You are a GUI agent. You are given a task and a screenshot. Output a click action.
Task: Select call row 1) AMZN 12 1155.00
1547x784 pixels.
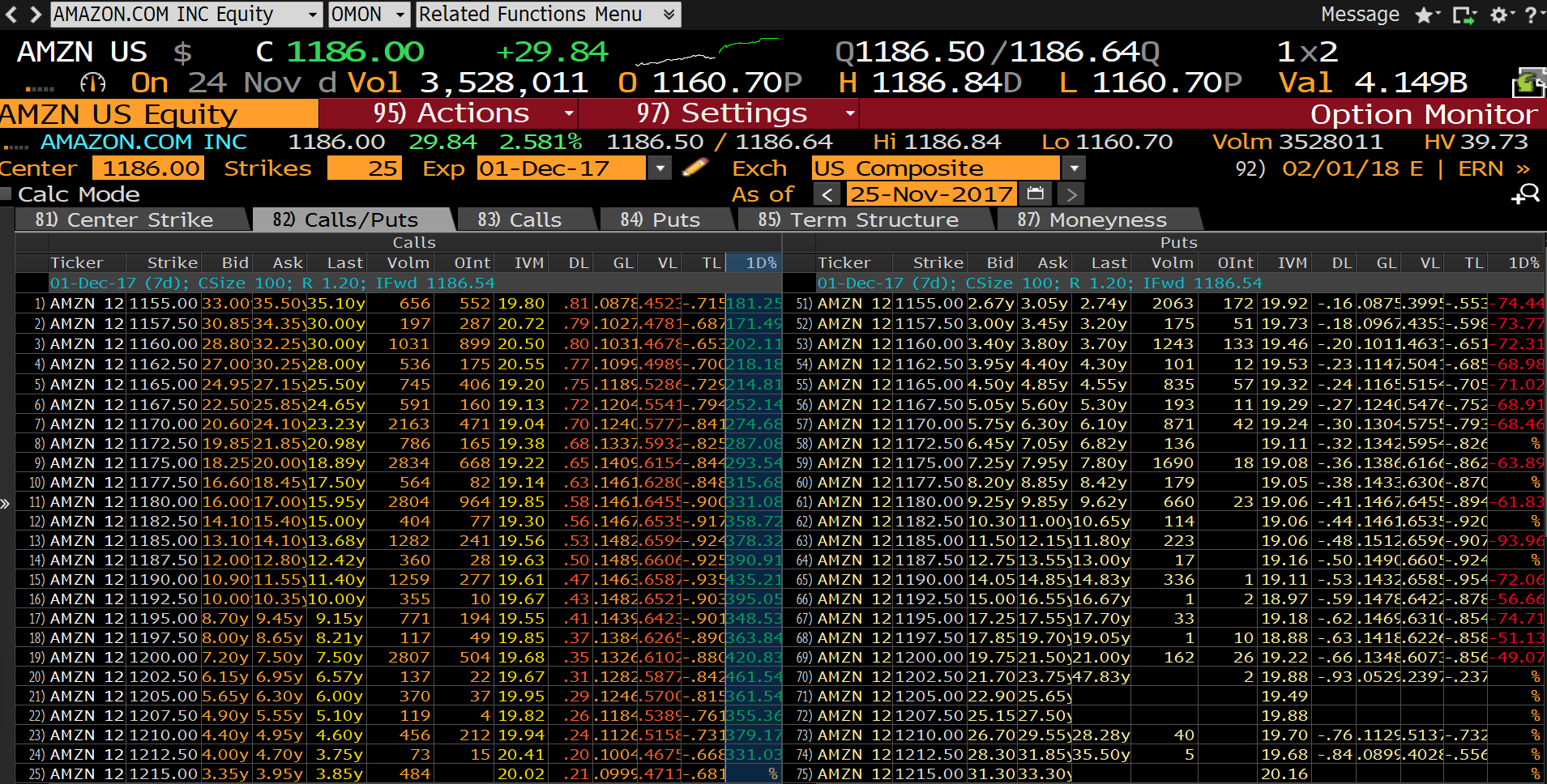[399, 304]
